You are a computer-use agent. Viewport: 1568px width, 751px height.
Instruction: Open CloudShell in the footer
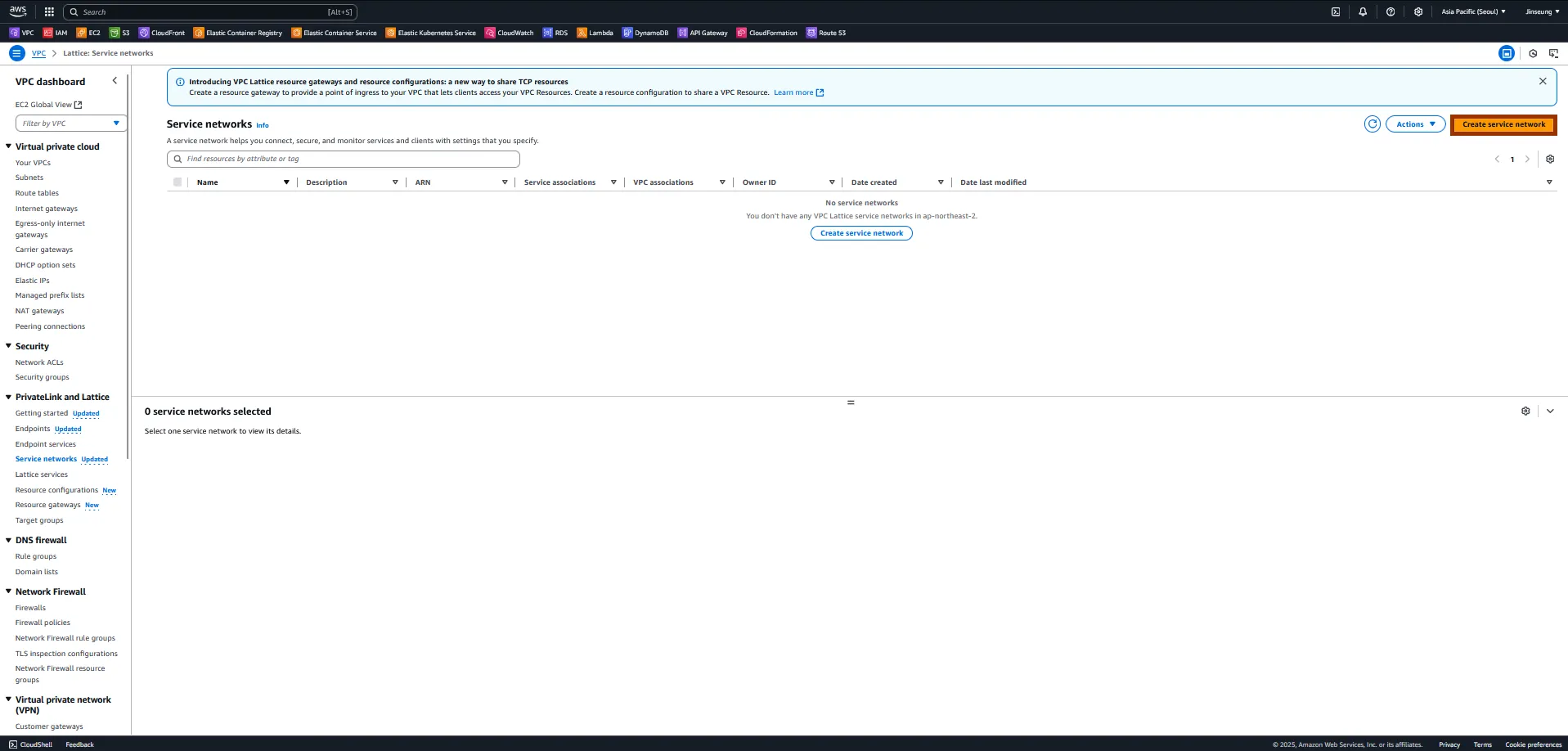coord(30,744)
